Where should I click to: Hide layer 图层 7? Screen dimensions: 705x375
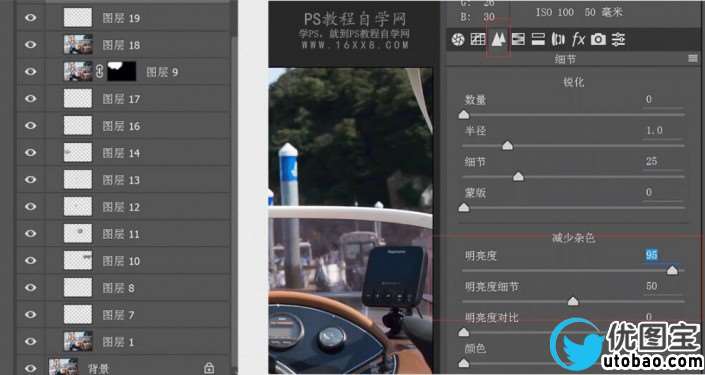tap(30, 314)
